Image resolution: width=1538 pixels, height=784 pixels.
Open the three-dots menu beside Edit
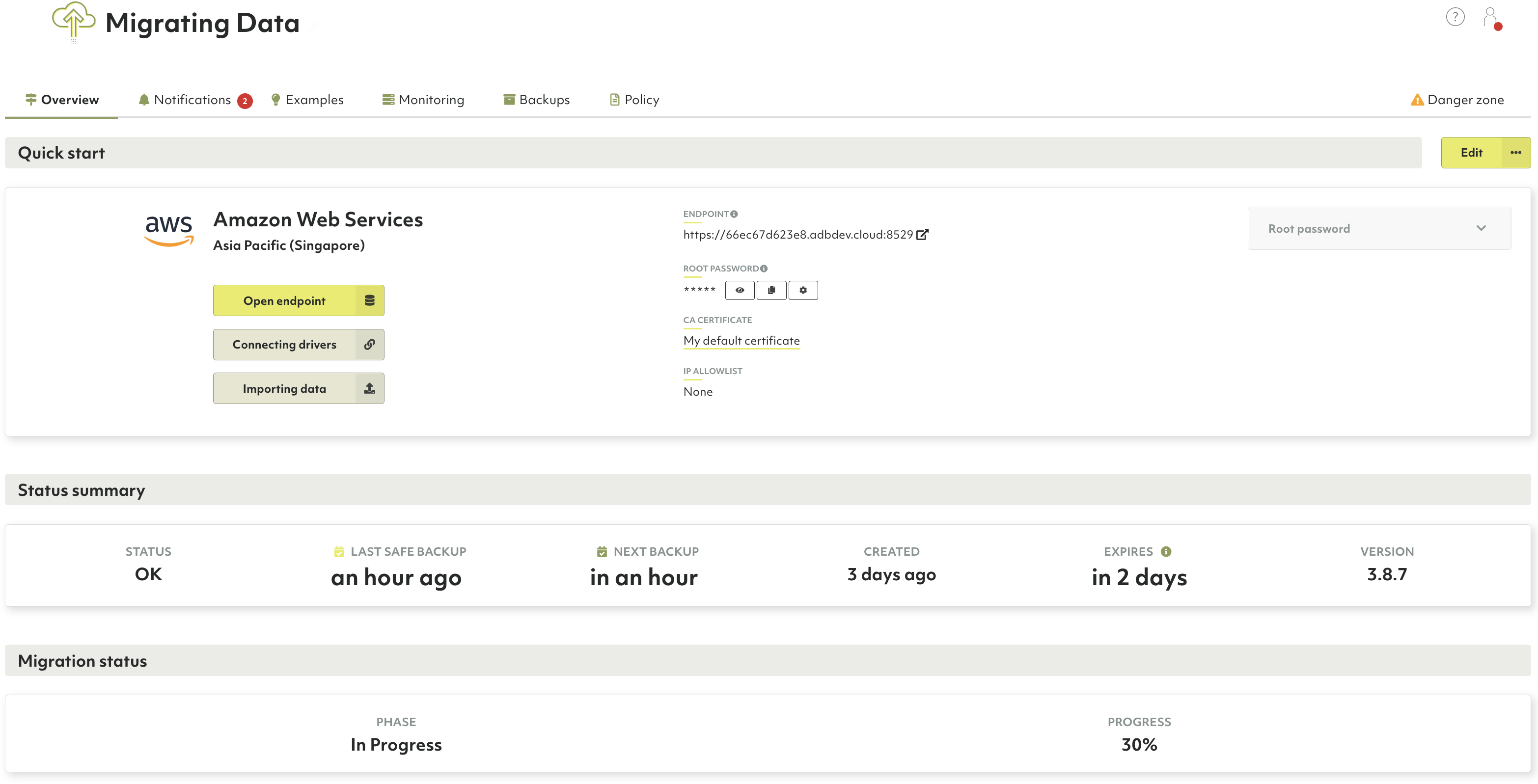click(1515, 153)
